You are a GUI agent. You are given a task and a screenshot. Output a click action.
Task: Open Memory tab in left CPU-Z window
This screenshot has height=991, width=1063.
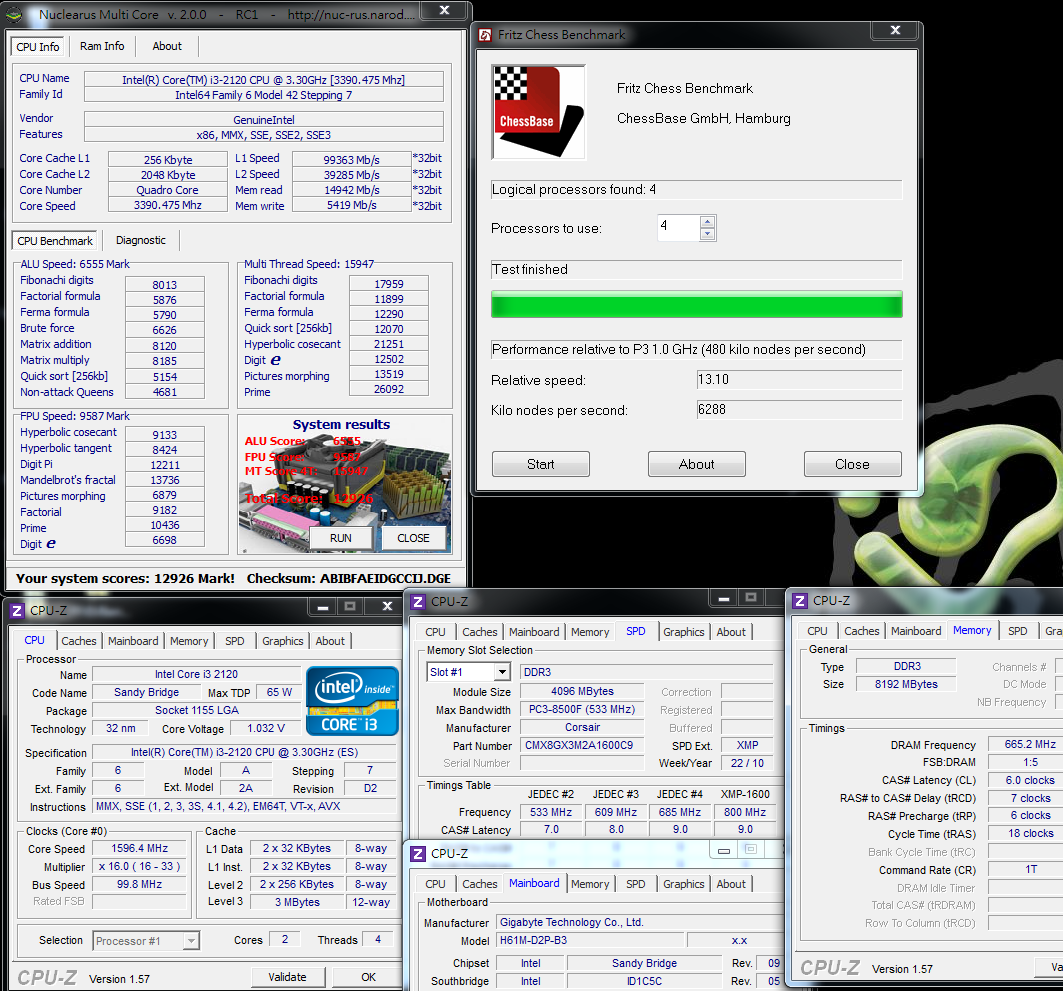click(189, 641)
